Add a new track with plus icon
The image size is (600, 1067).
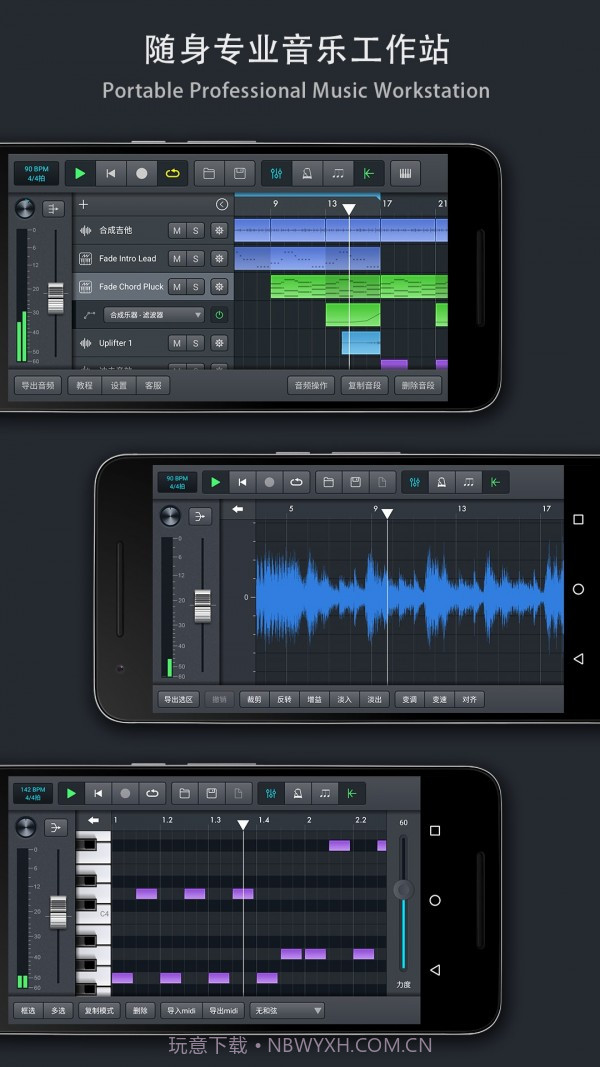tap(83, 204)
